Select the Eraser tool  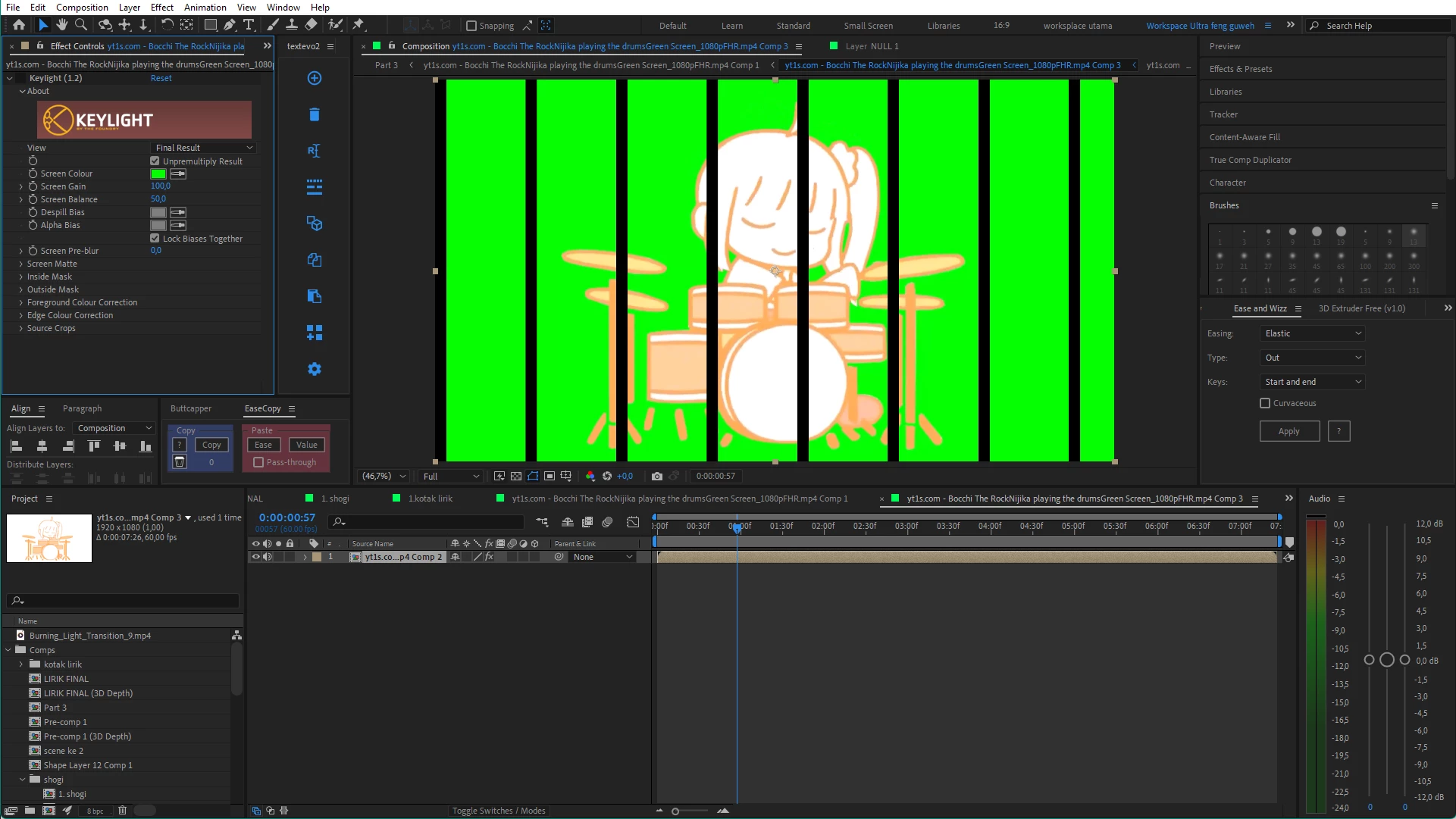pyautogui.click(x=311, y=25)
